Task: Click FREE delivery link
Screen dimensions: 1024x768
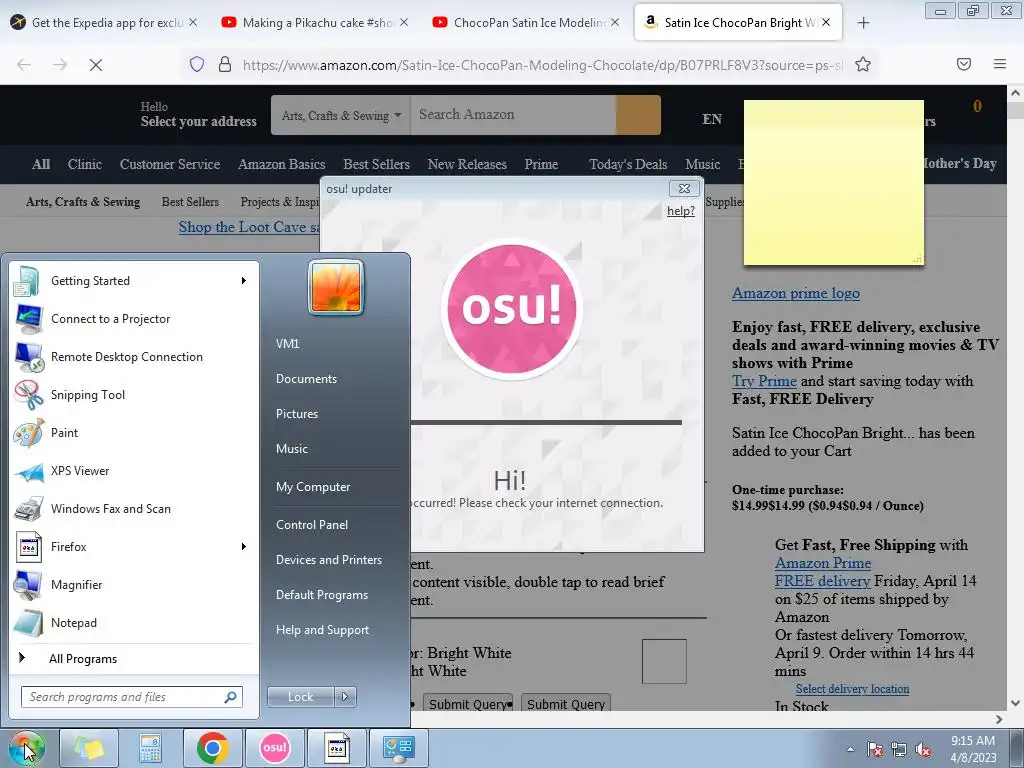Action: click(822, 581)
